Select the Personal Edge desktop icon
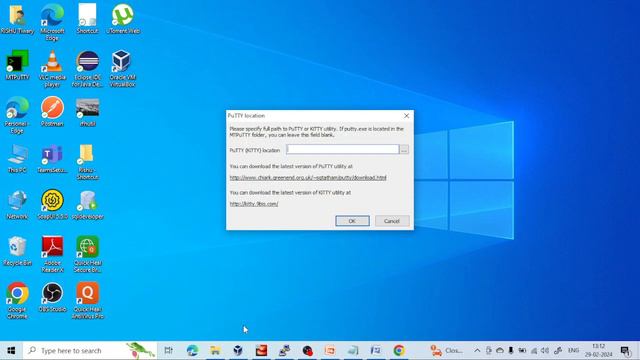The width and height of the screenshot is (640, 360). coord(17,115)
